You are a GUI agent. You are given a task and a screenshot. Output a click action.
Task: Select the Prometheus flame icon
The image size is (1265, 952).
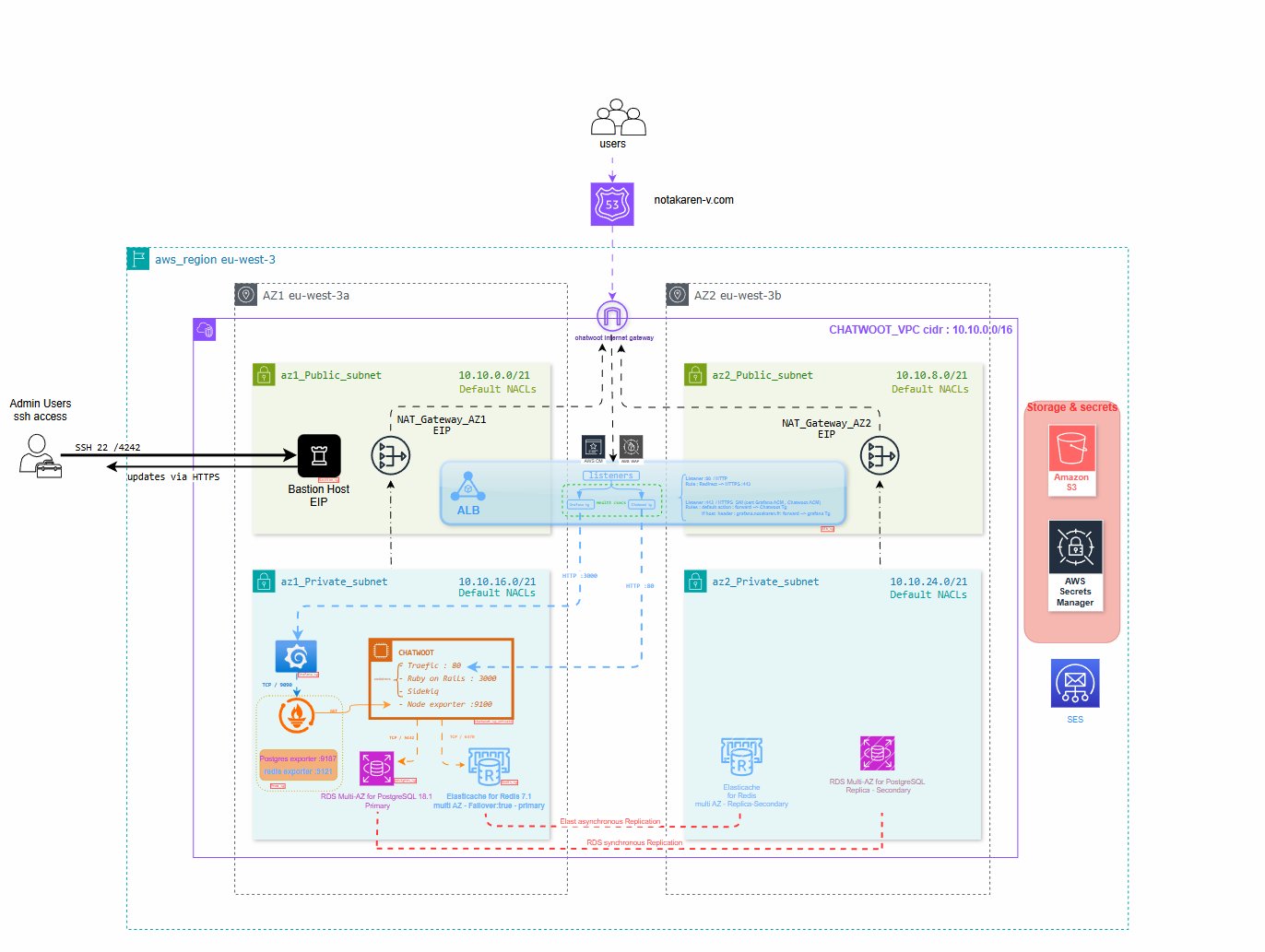coord(296,715)
